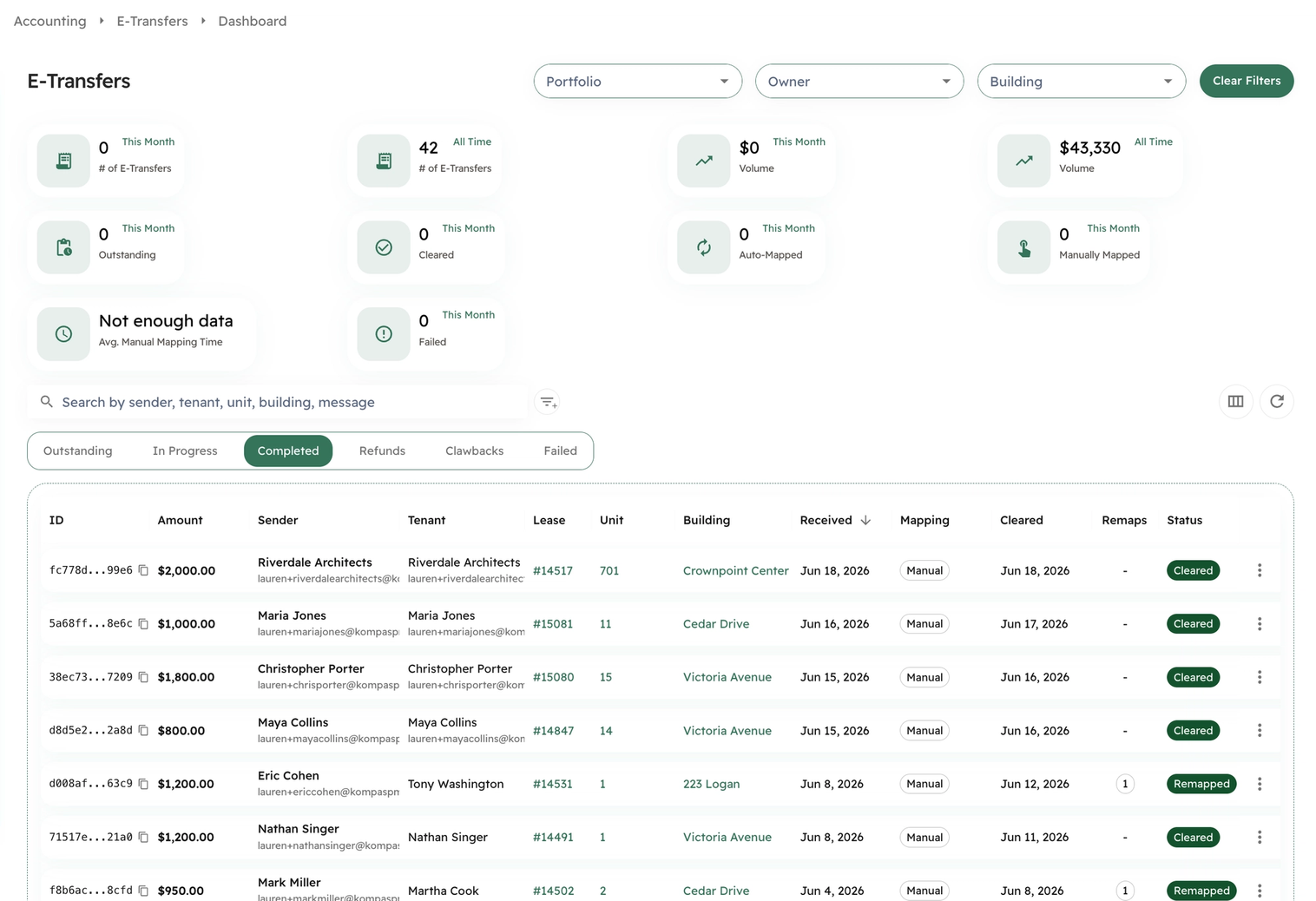Open row actions menu for Eric Cohen transfer
This screenshot has width=1316, height=901.
(x=1260, y=784)
